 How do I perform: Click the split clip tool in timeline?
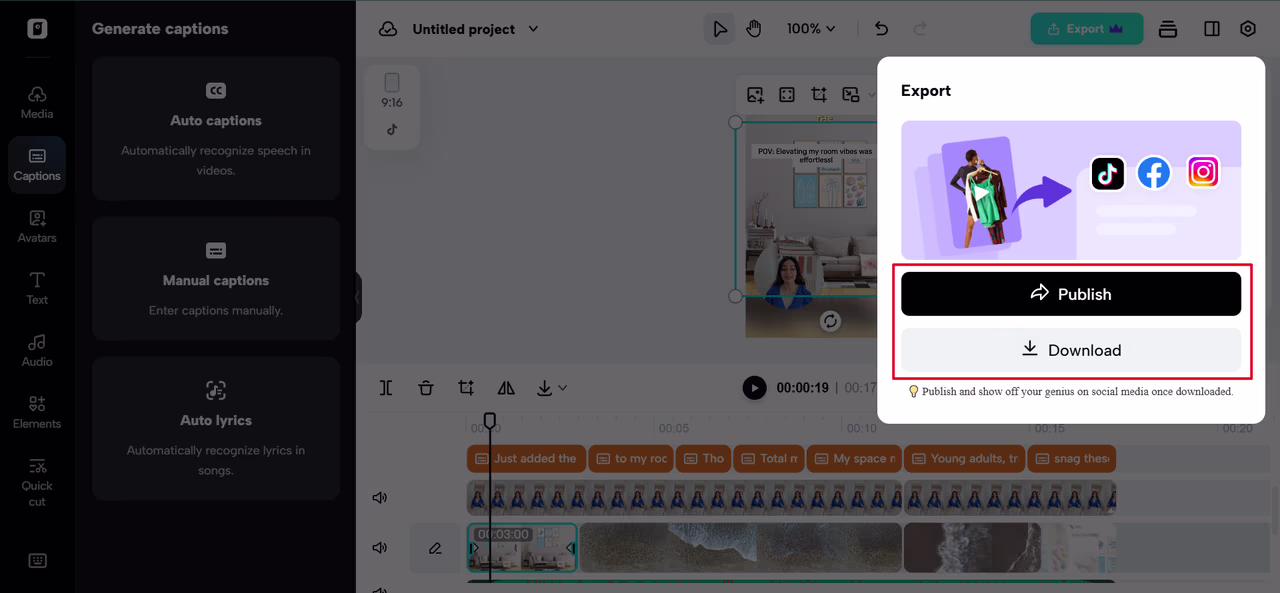(x=386, y=388)
